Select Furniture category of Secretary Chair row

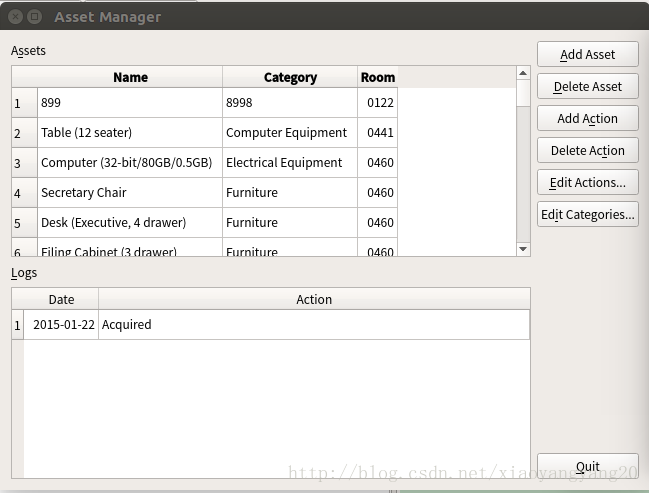[x=290, y=193]
